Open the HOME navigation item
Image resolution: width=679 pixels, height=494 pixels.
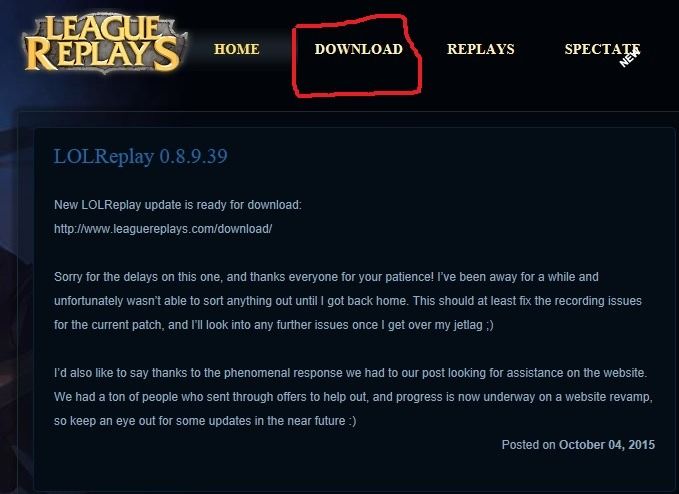click(x=236, y=49)
